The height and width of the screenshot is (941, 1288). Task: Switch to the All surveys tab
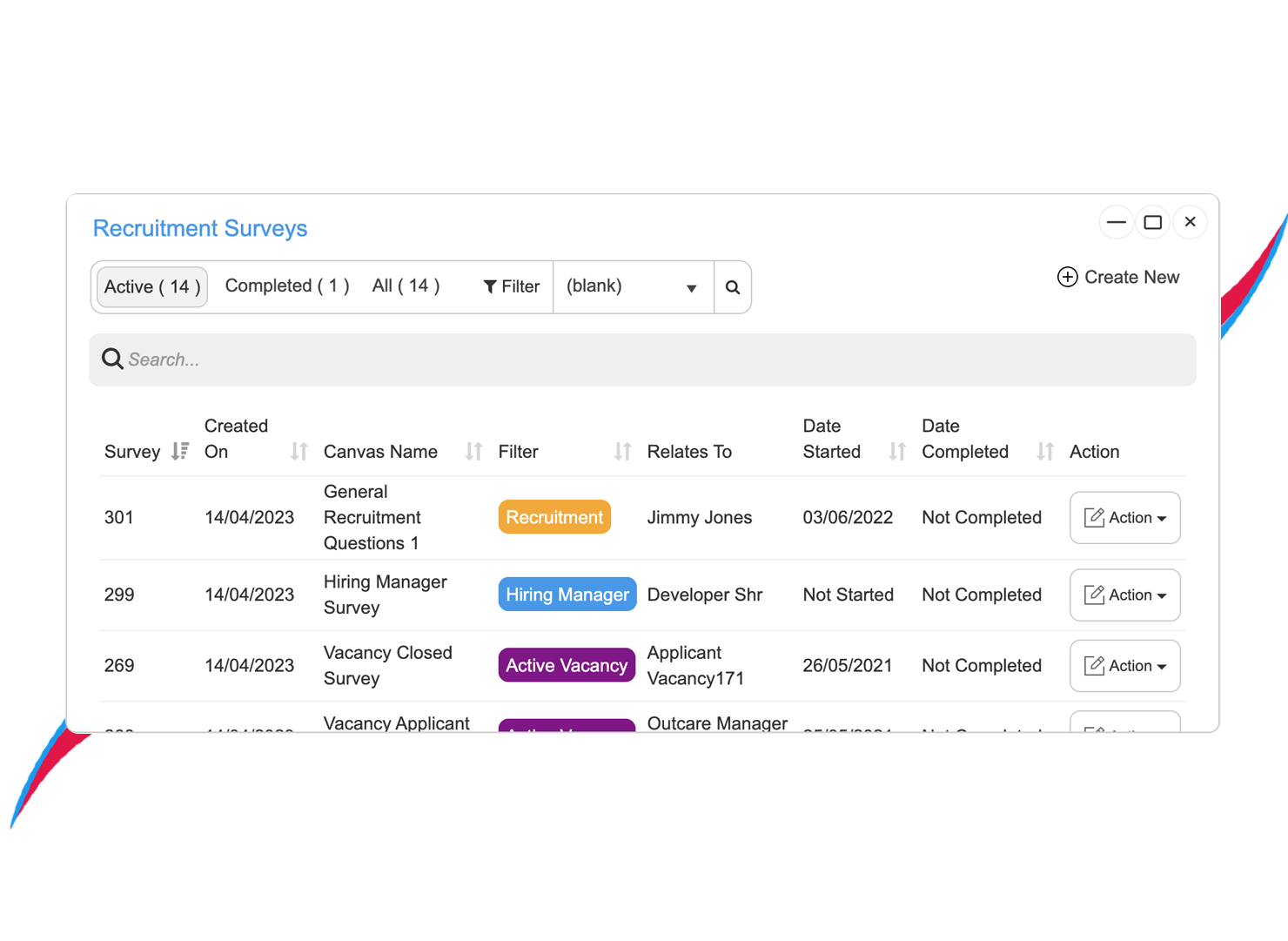pyautogui.click(x=405, y=286)
